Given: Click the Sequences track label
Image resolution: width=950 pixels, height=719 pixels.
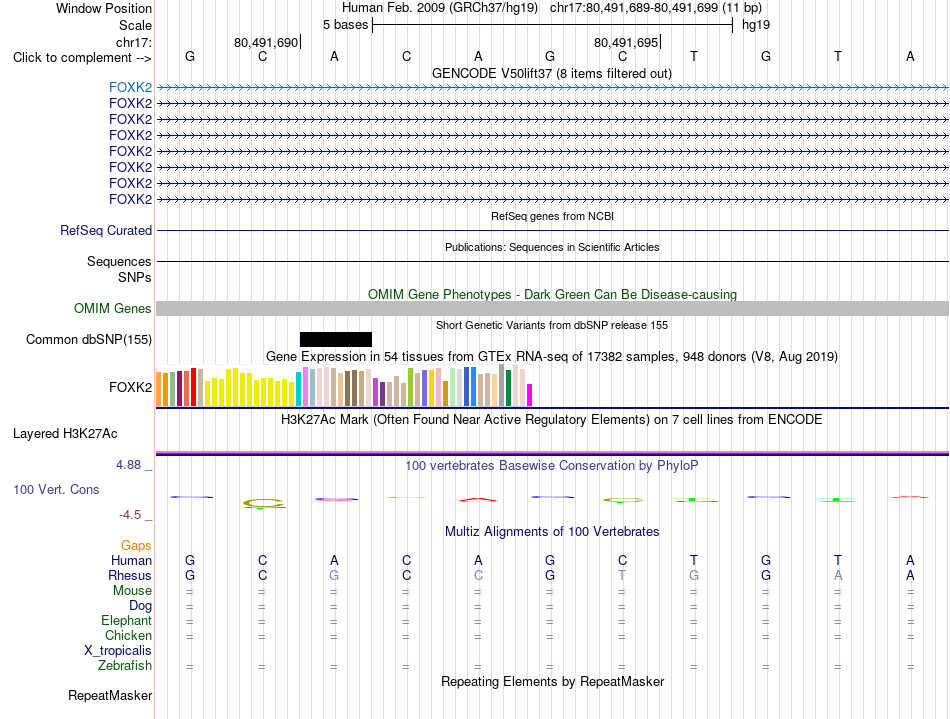Looking at the screenshot, I should tap(119, 261).
